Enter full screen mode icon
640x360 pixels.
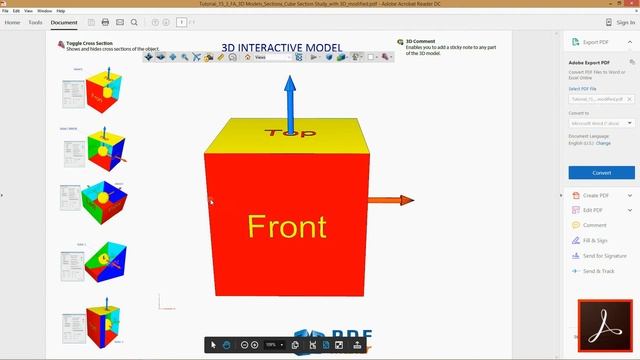pyautogui.click(x=339, y=345)
